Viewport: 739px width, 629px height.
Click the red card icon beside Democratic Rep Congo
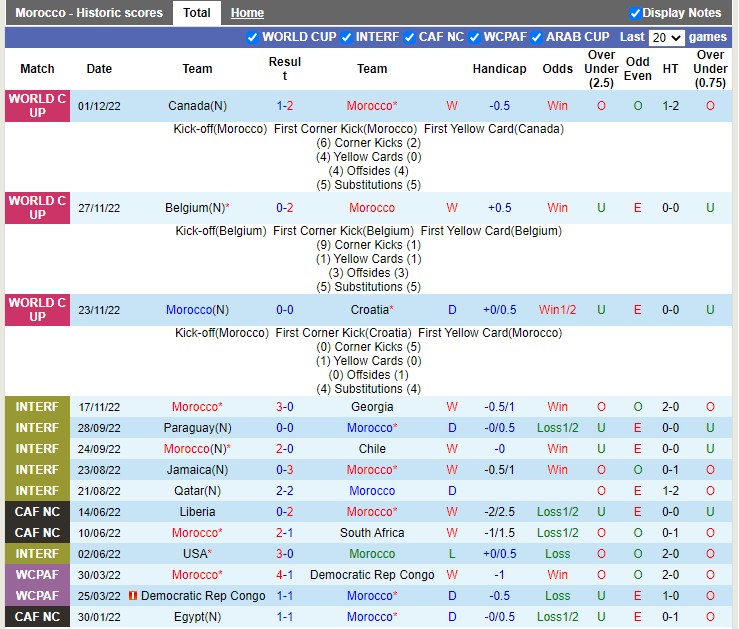(x=133, y=596)
